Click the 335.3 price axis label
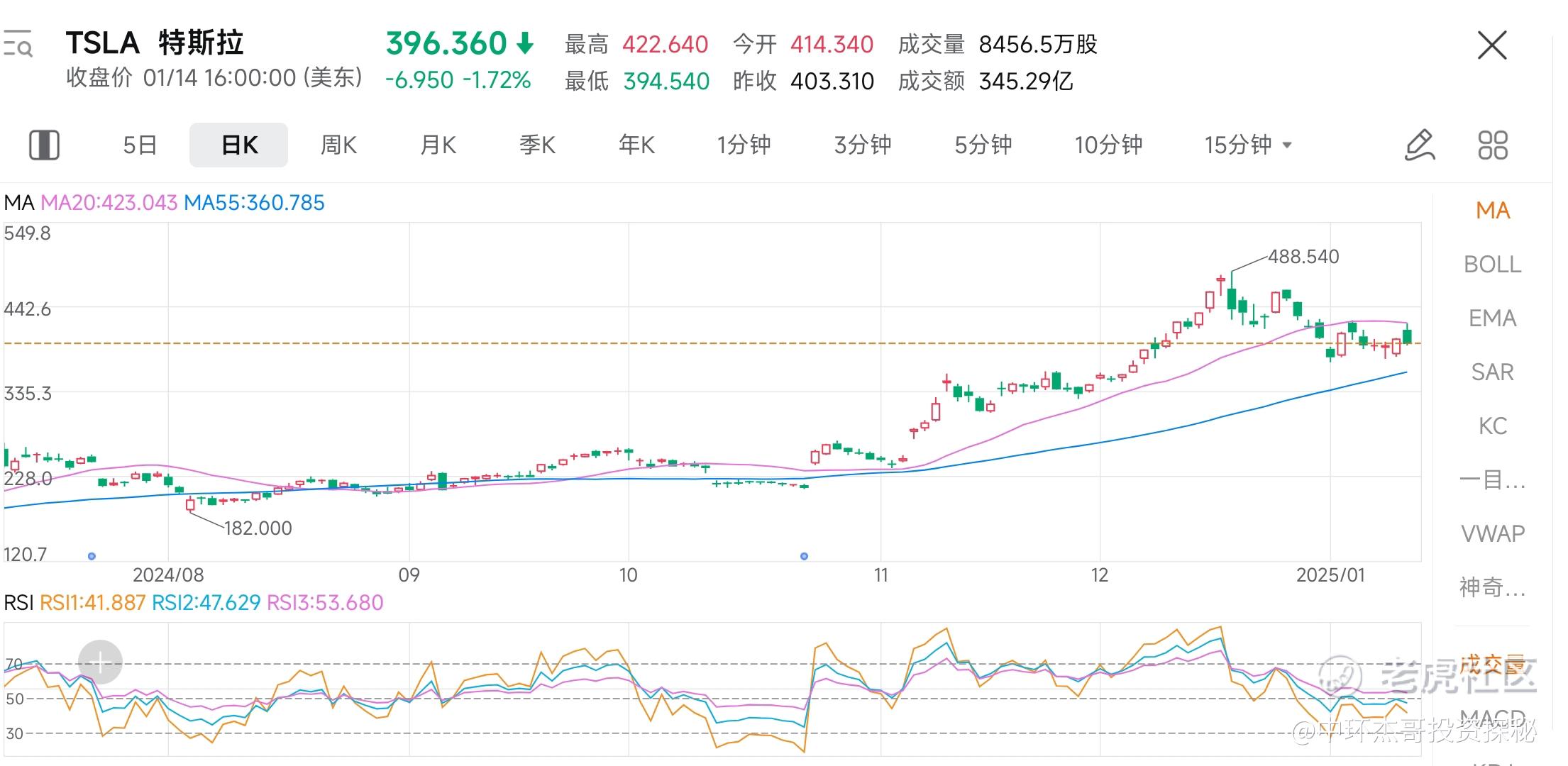Viewport: 1568px width, 766px height. pos(28,394)
